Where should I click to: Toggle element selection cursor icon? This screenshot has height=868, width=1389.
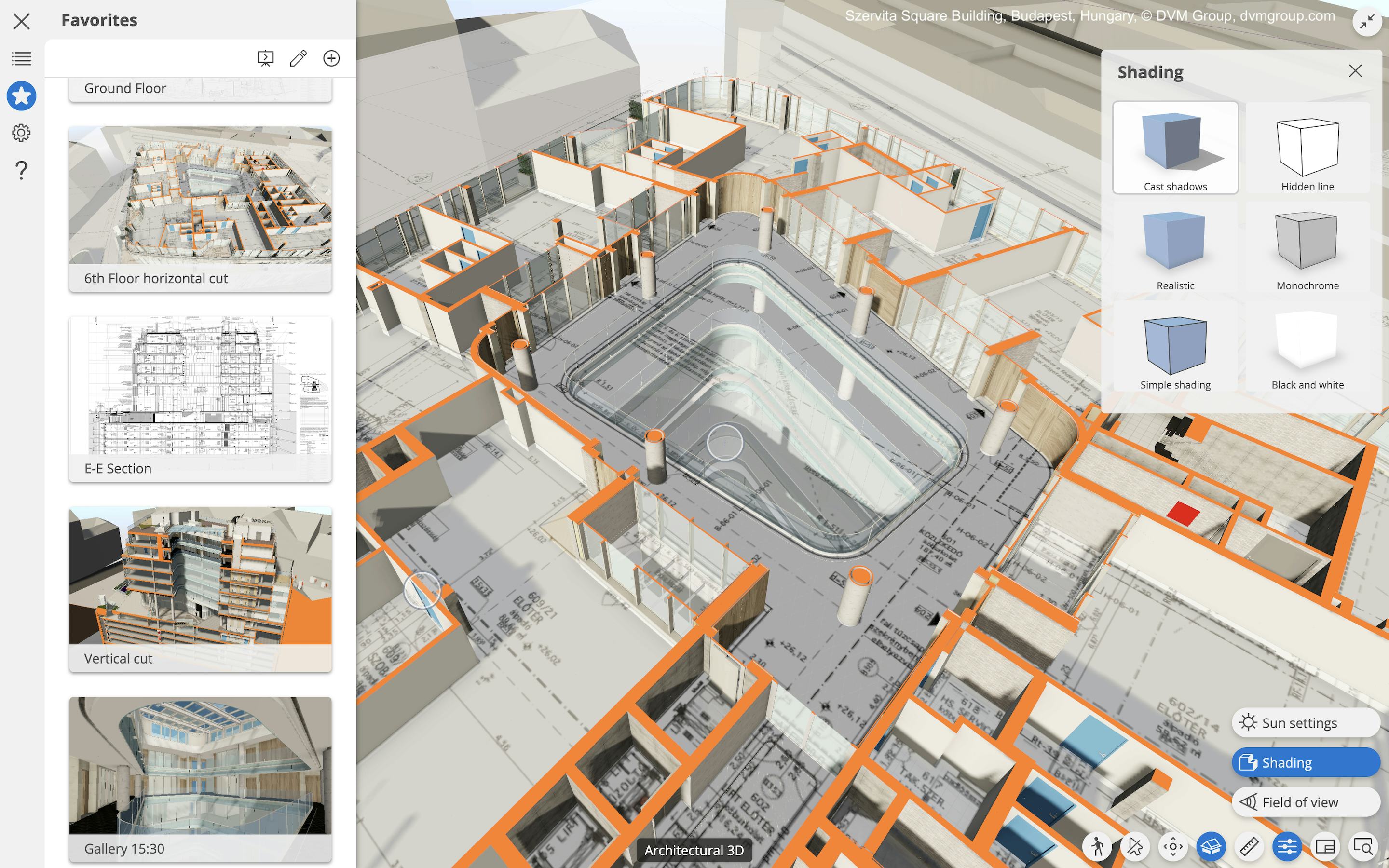click(1135, 846)
